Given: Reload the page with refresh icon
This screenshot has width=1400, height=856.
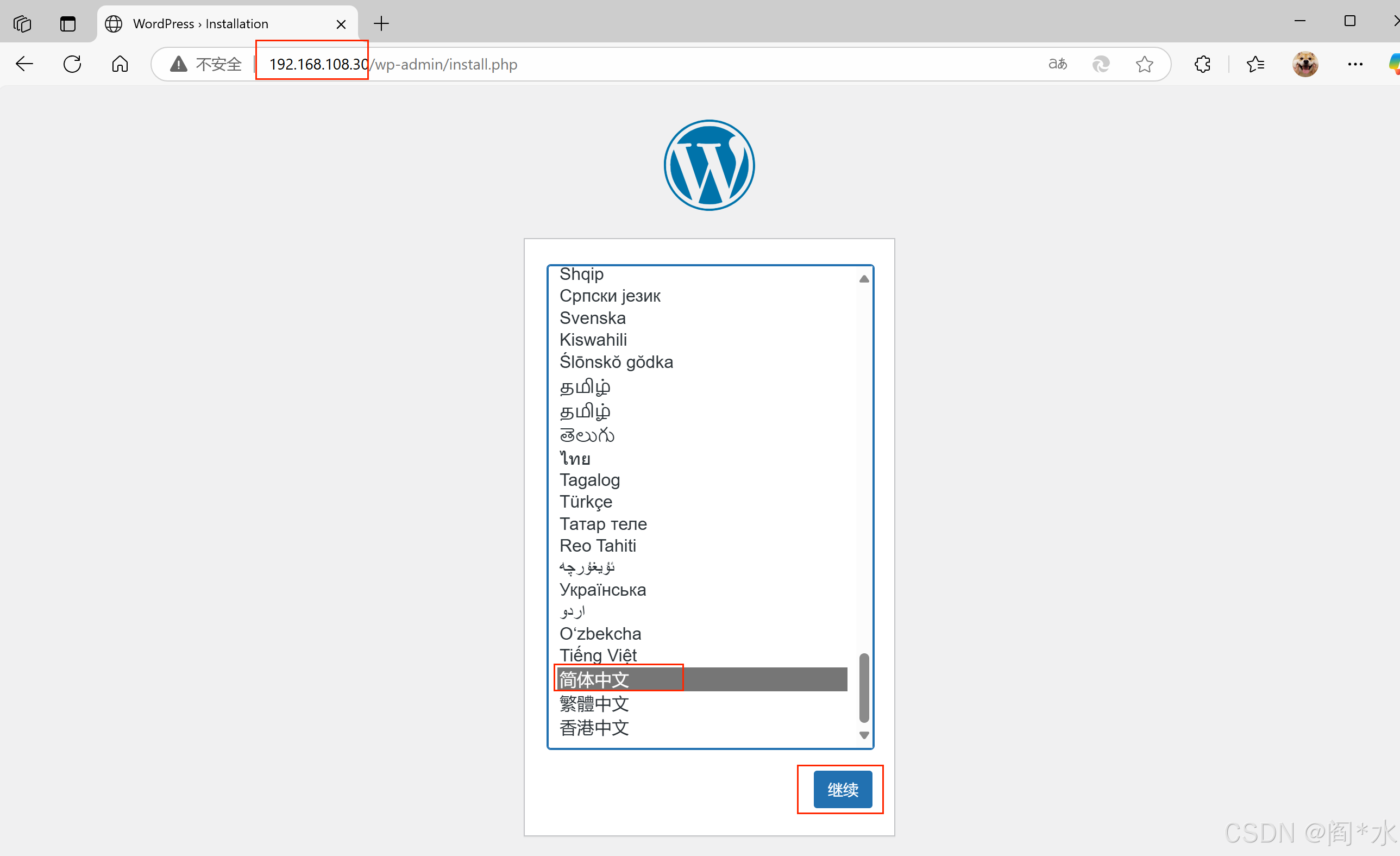Looking at the screenshot, I should coord(72,64).
